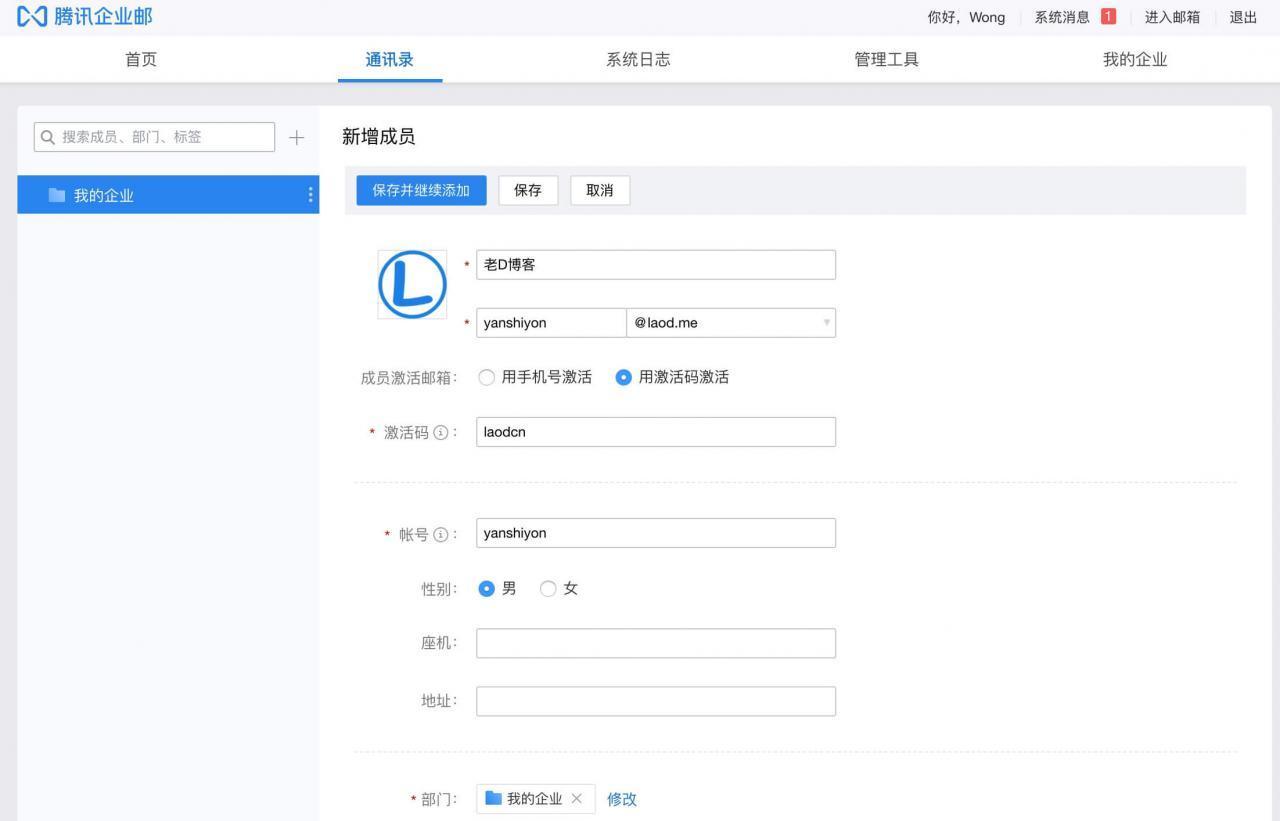The height and width of the screenshot is (821, 1280).
Task: Click the info icon beside 帐号
Action: 441,534
